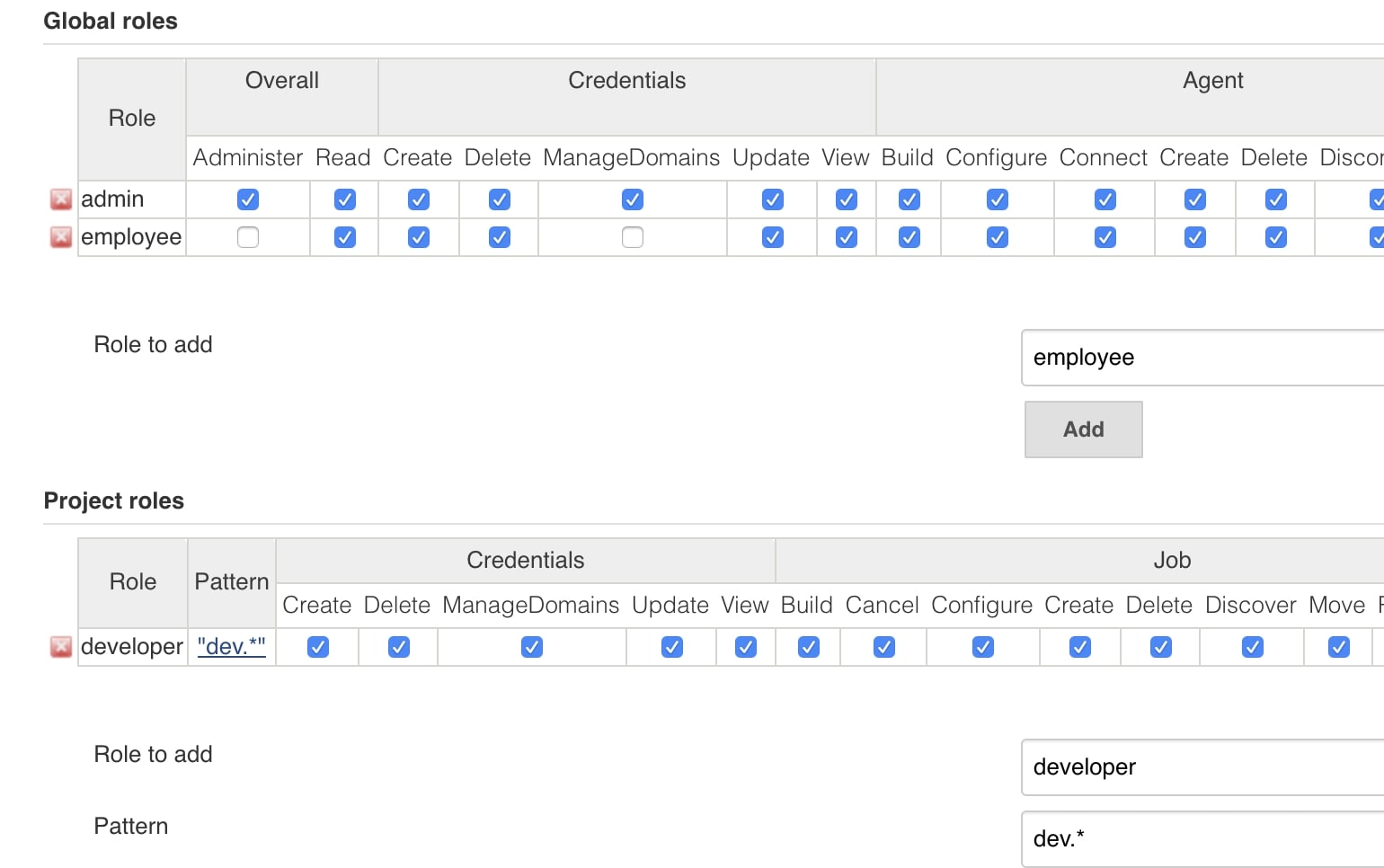
Task: Remove the employee role with red X icon
Action: pos(60,237)
